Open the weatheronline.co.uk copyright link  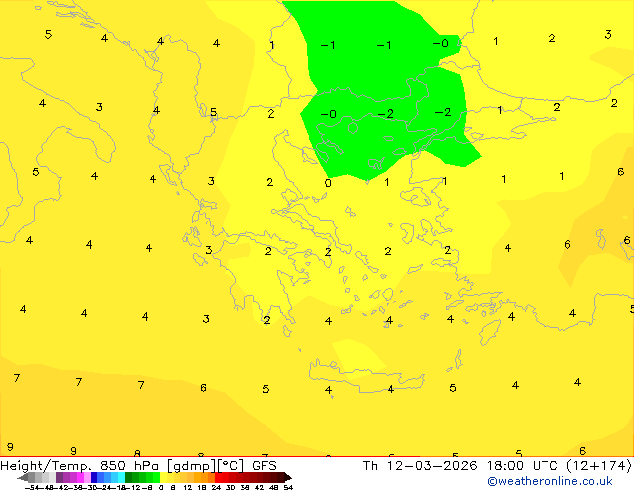coord(550,481)
